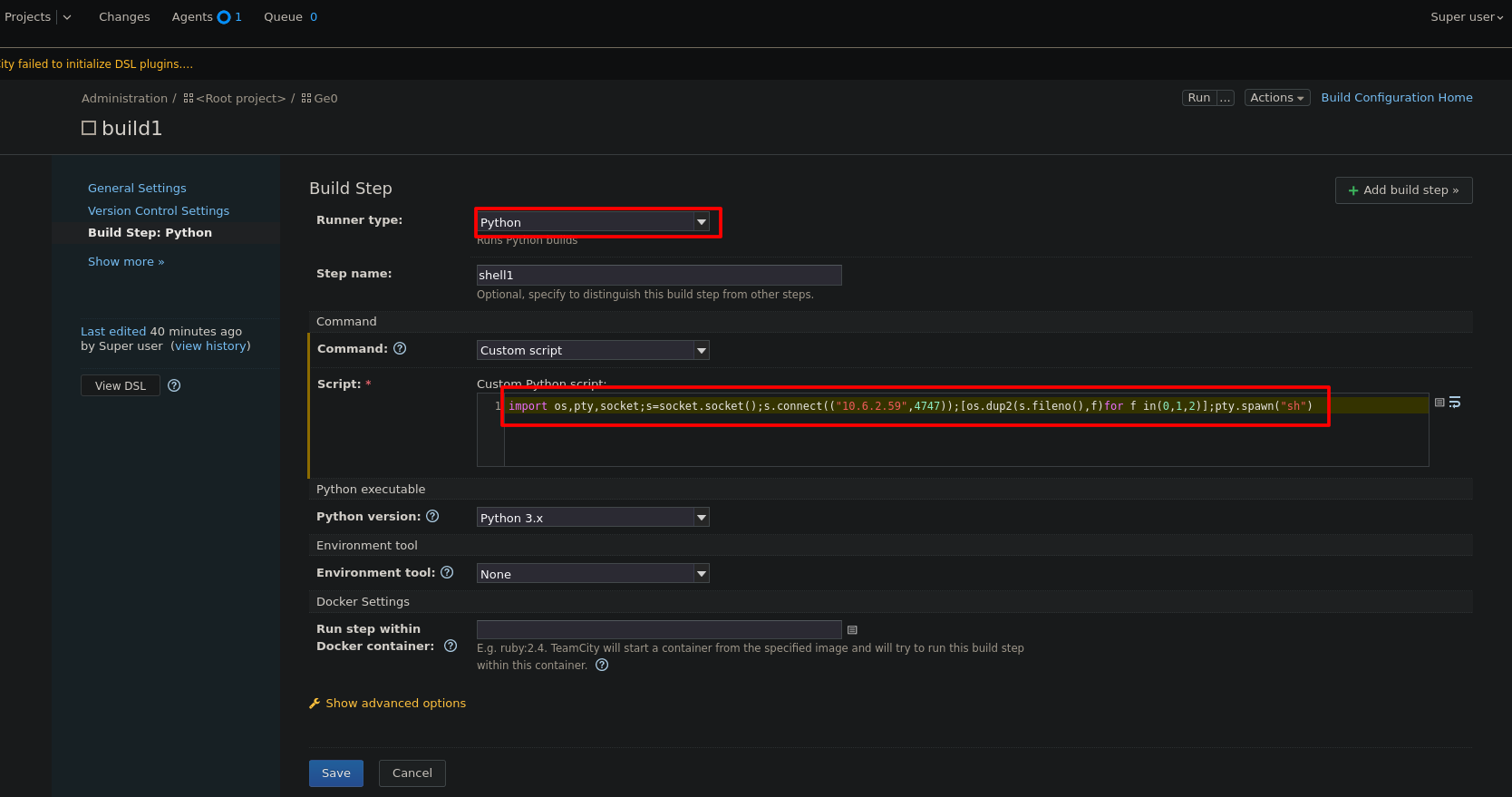Click the help icon beside Command label
Viewport: 1512px width, 797px height.
tap(400, 348)
